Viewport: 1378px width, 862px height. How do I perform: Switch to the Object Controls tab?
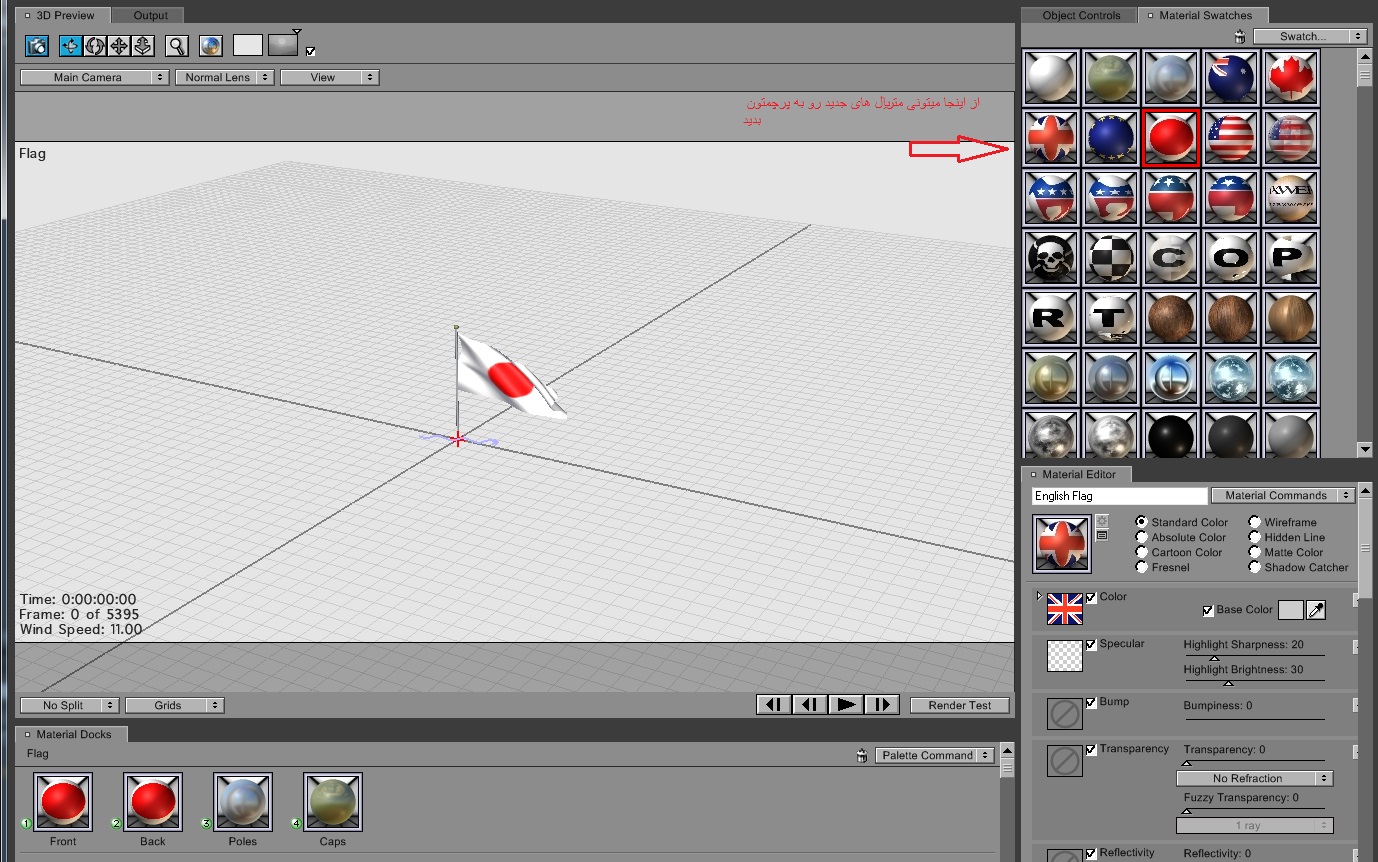coord(1081,15)
